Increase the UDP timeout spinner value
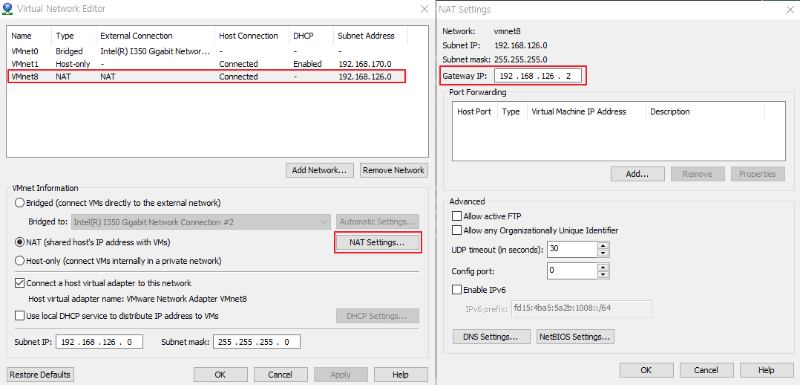 (x=604, y=246)
